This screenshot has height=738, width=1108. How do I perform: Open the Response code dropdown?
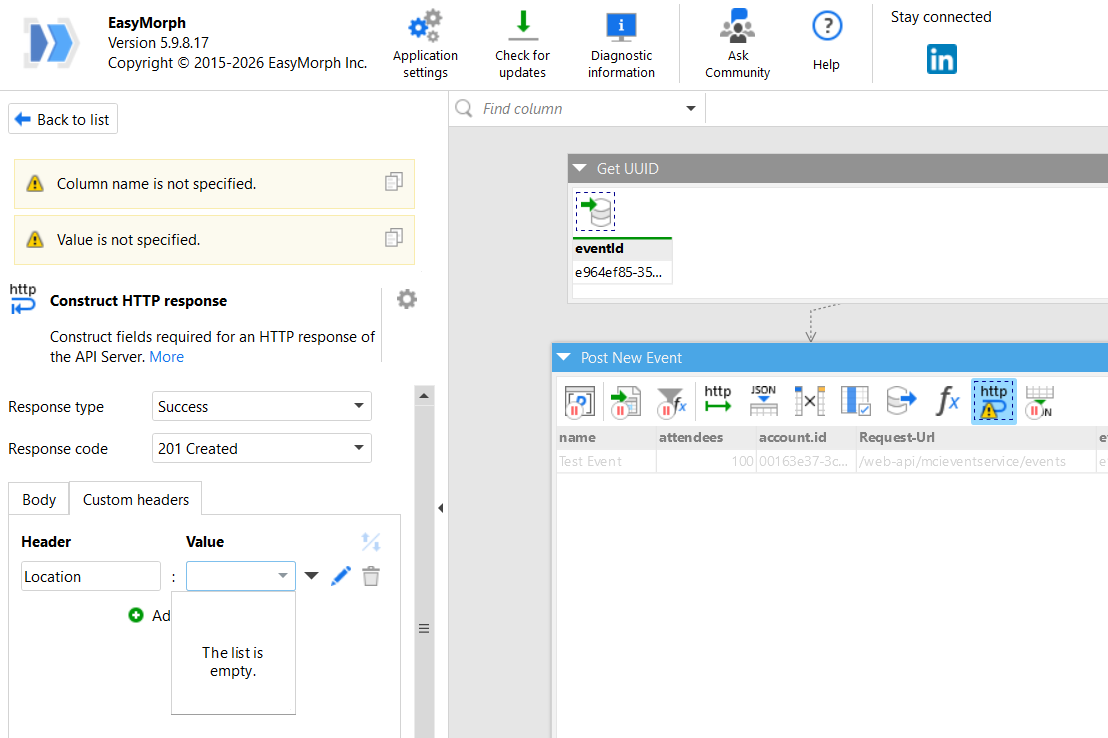pos(262,449)
